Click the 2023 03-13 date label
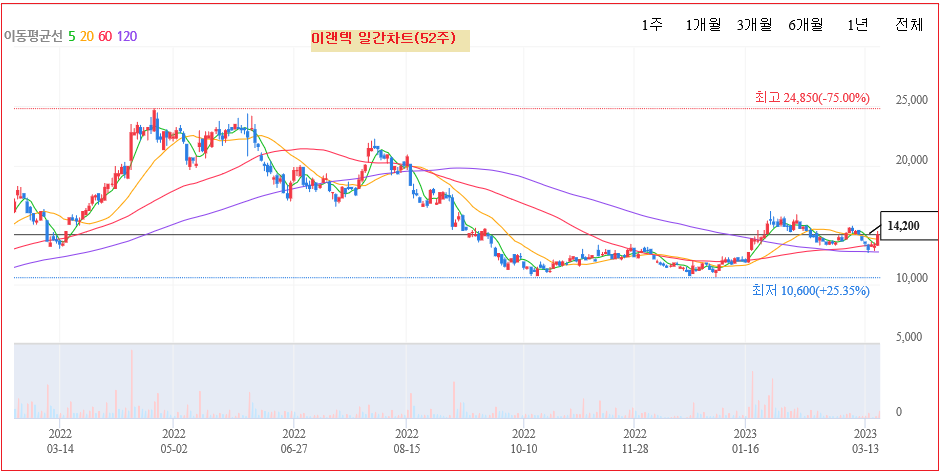 (x=866, y=440)
